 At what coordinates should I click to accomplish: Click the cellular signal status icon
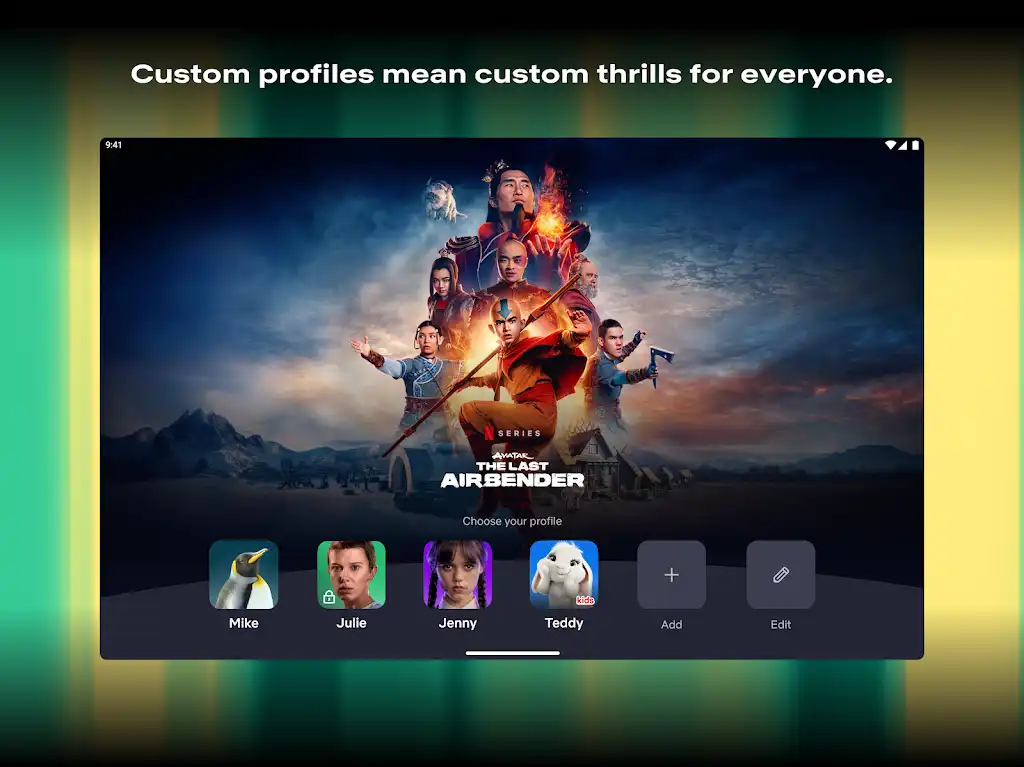pyautogui.click(x=903, y=145)
